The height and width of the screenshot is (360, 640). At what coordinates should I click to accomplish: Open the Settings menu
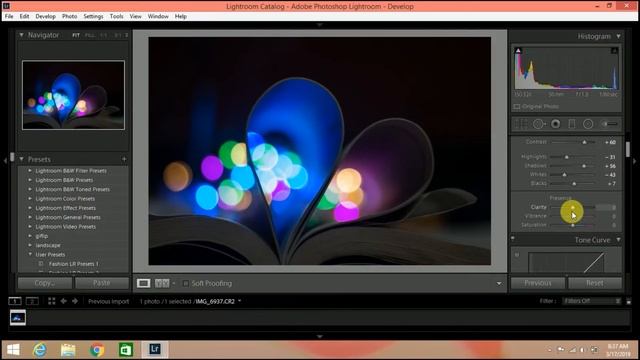click(93, 16)
